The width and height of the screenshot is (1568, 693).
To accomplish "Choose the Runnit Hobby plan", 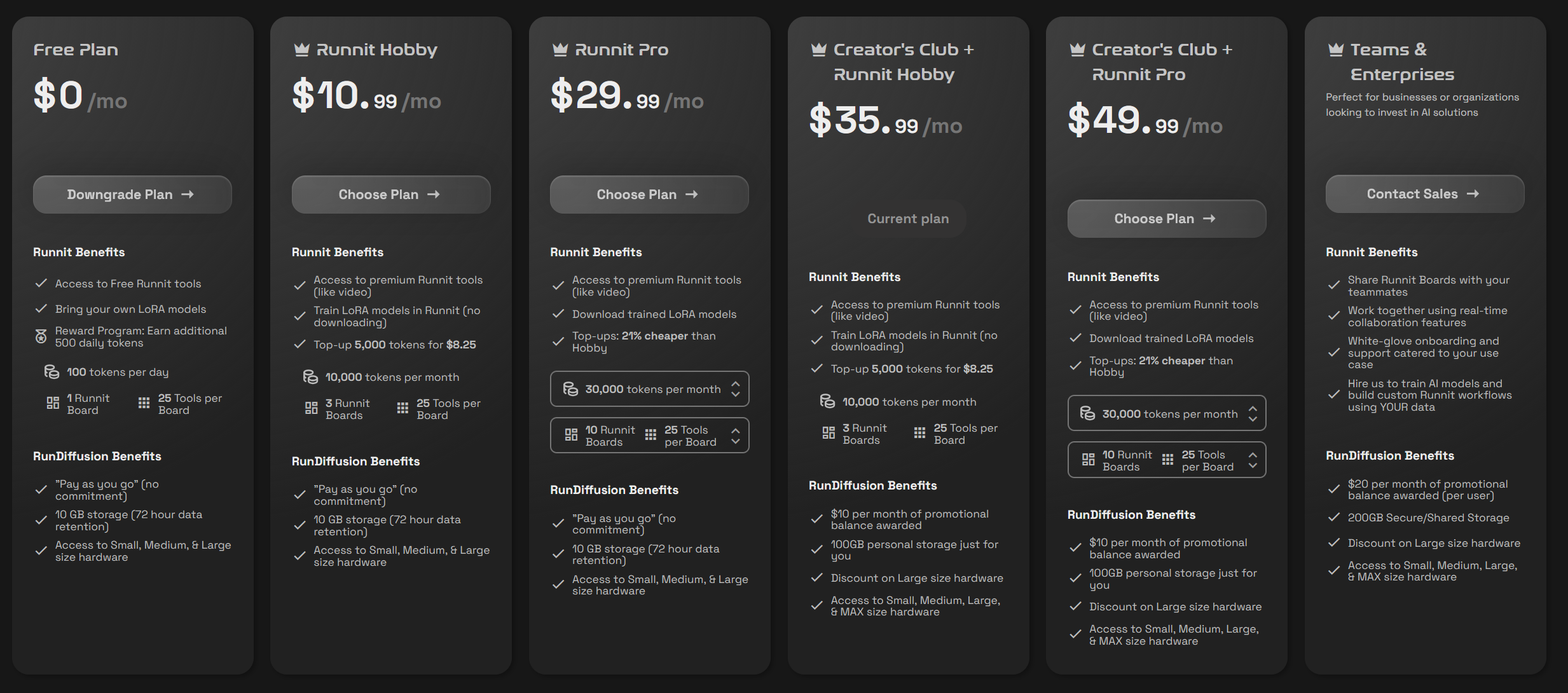I will click(390, 195).
